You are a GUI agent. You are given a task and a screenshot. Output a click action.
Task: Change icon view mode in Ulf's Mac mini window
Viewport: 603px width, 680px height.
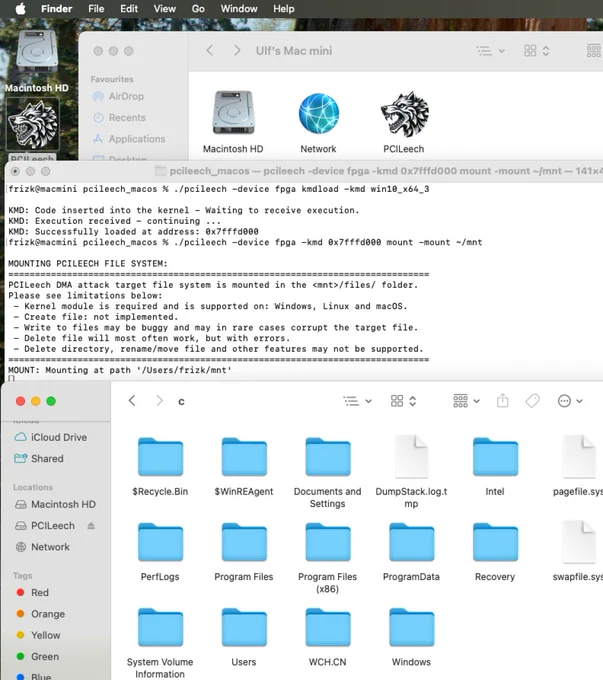point(537,51)
